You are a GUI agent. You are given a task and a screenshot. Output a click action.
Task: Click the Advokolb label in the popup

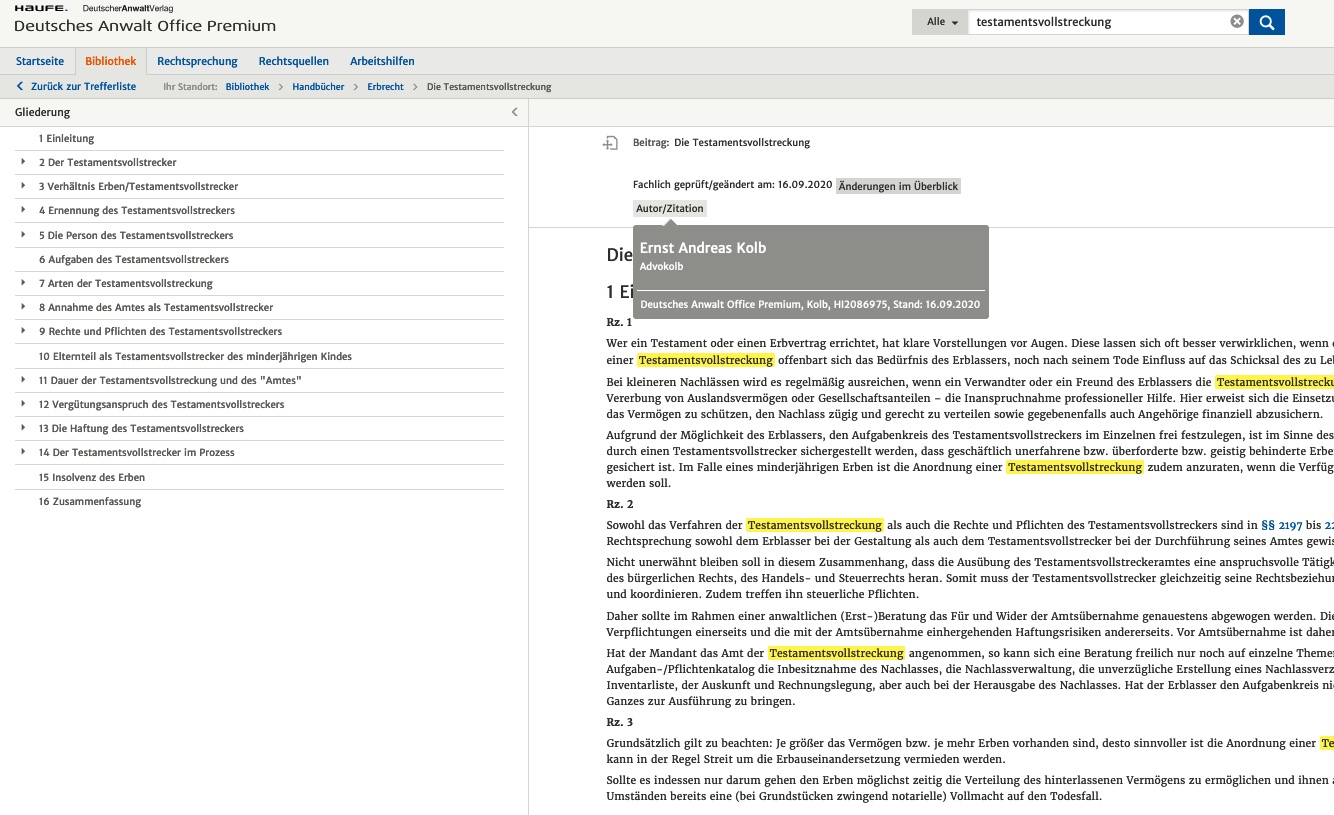pos(661,267)
